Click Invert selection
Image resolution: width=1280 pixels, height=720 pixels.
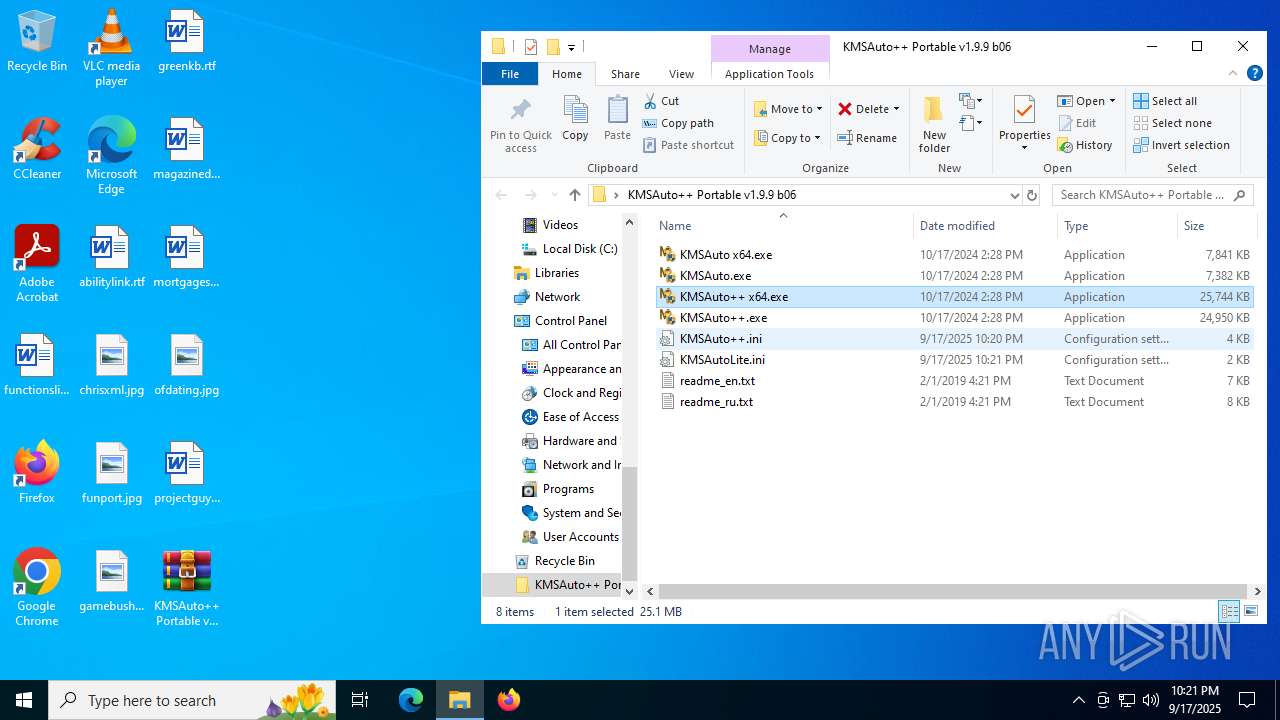point(1181,145)
